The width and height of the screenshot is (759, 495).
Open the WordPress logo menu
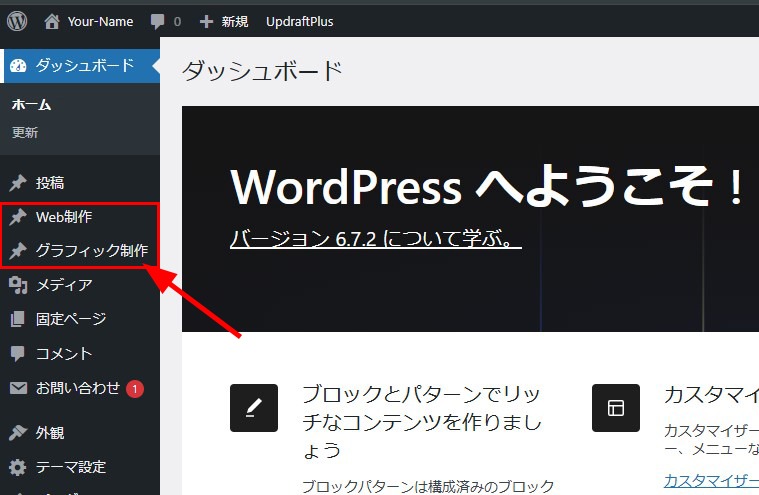point(17,21)
